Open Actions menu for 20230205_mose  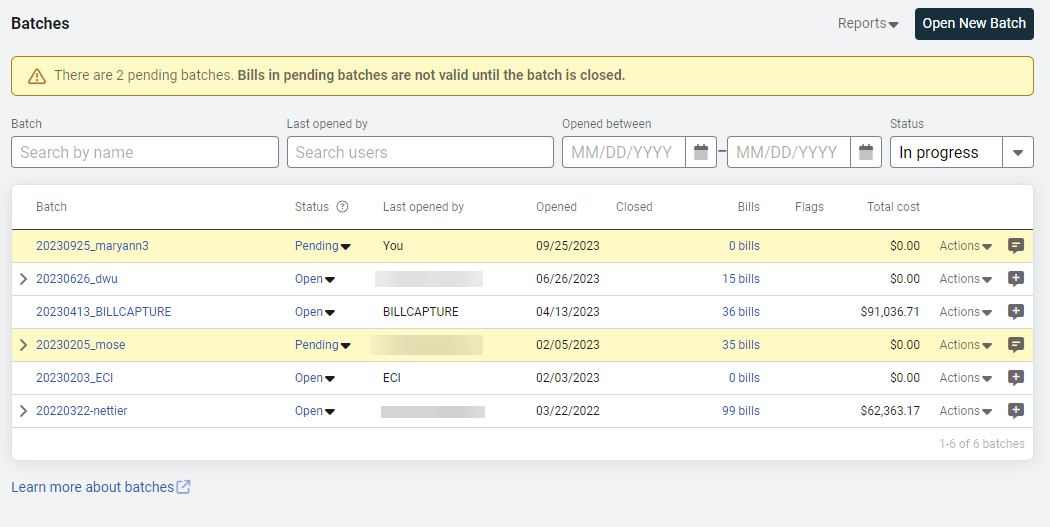click(966, 345)
